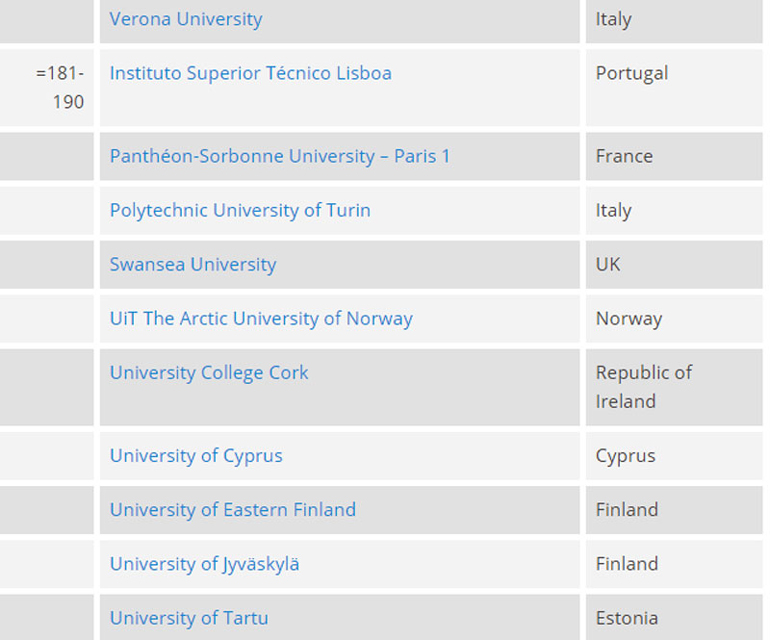
Task: Open the University College Cork link
Action: click(209, 372)
